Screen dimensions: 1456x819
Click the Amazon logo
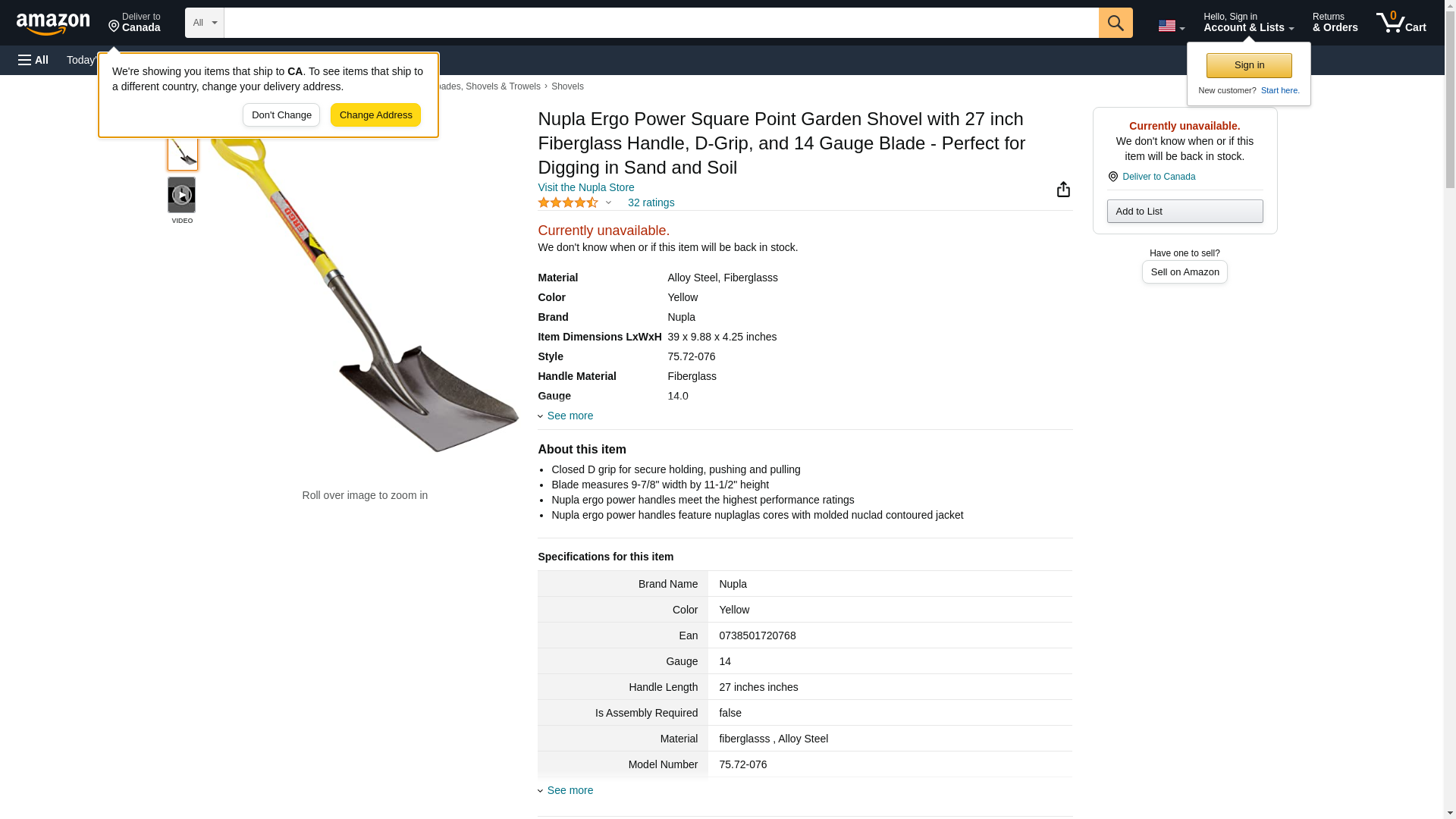point(53,24)
